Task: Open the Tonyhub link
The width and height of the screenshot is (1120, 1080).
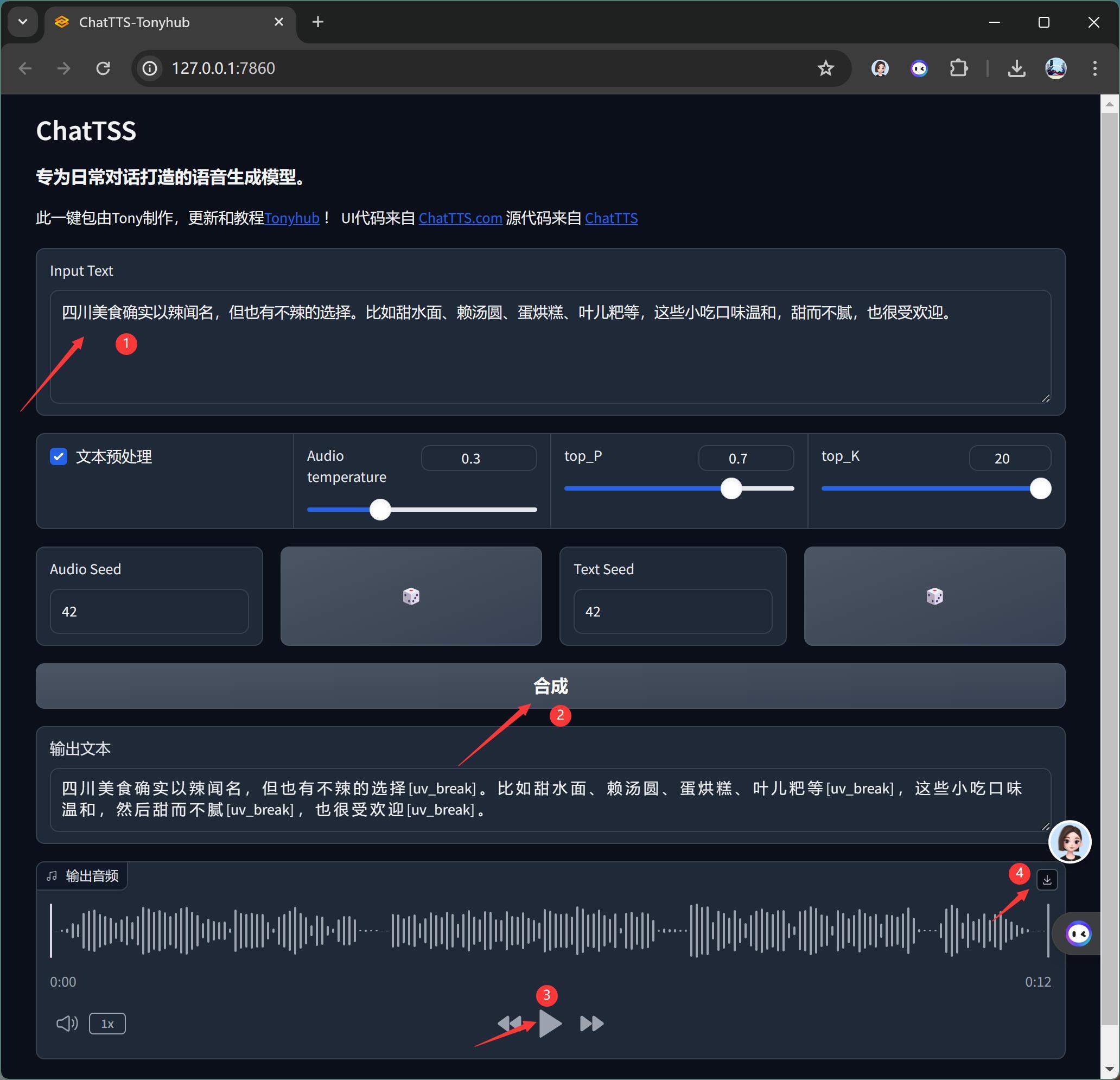Action: click(x=292, y=218)
